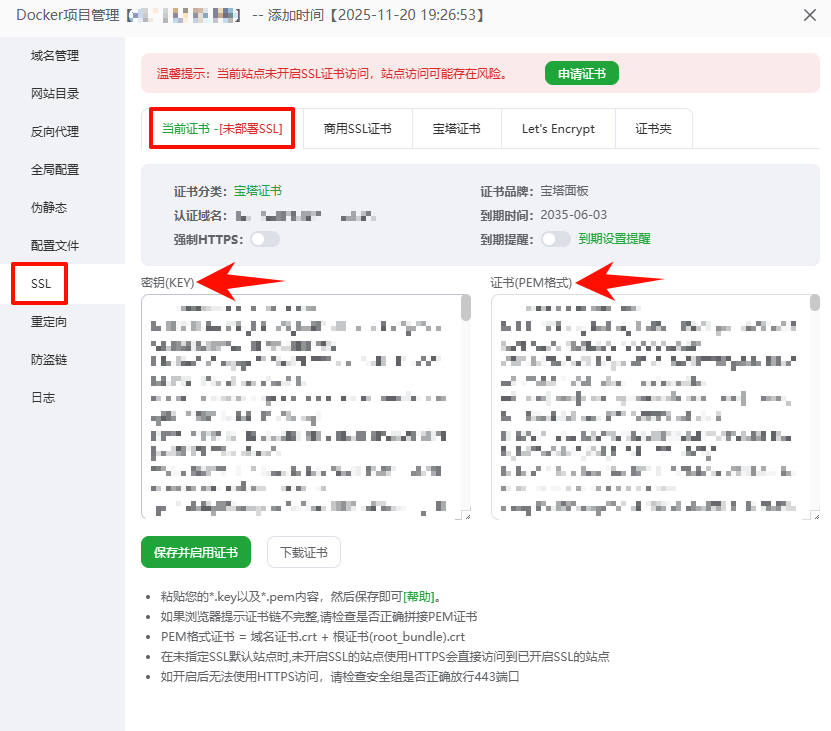Click the 下载证书 button
This screenshot has width=831, height=731.
(x=303, y=552)
